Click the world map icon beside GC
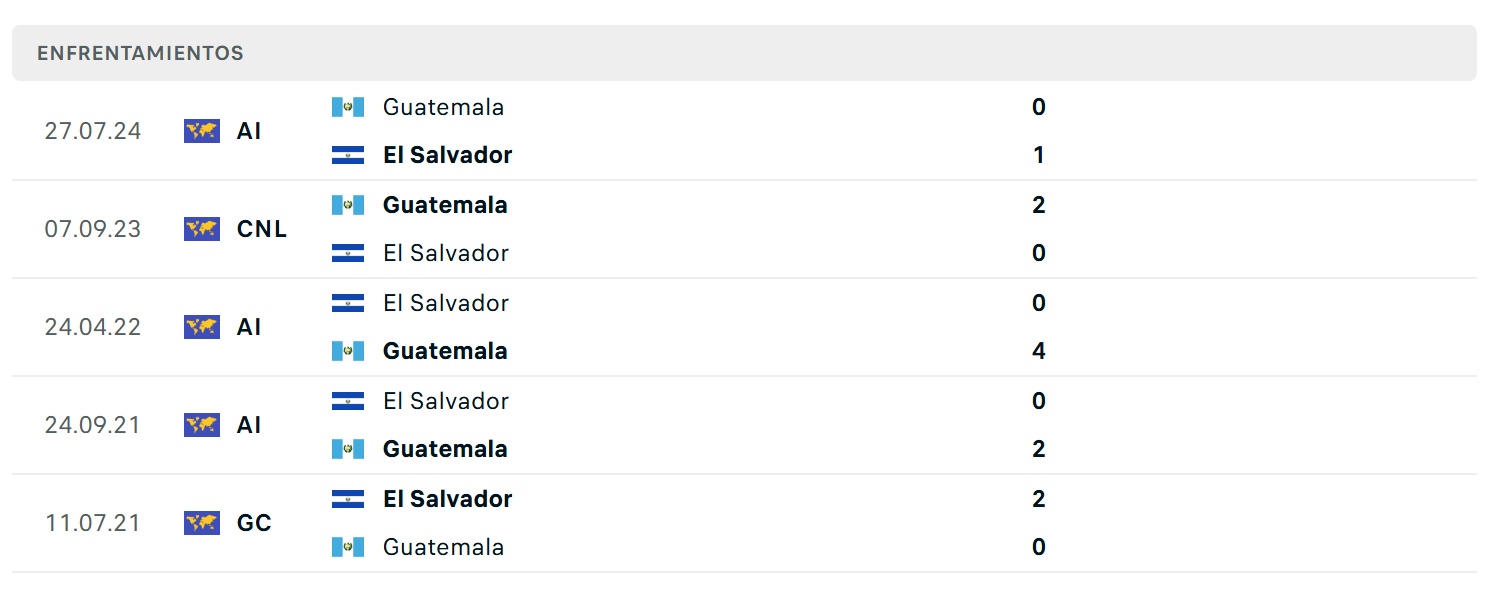 pos(202,523)
